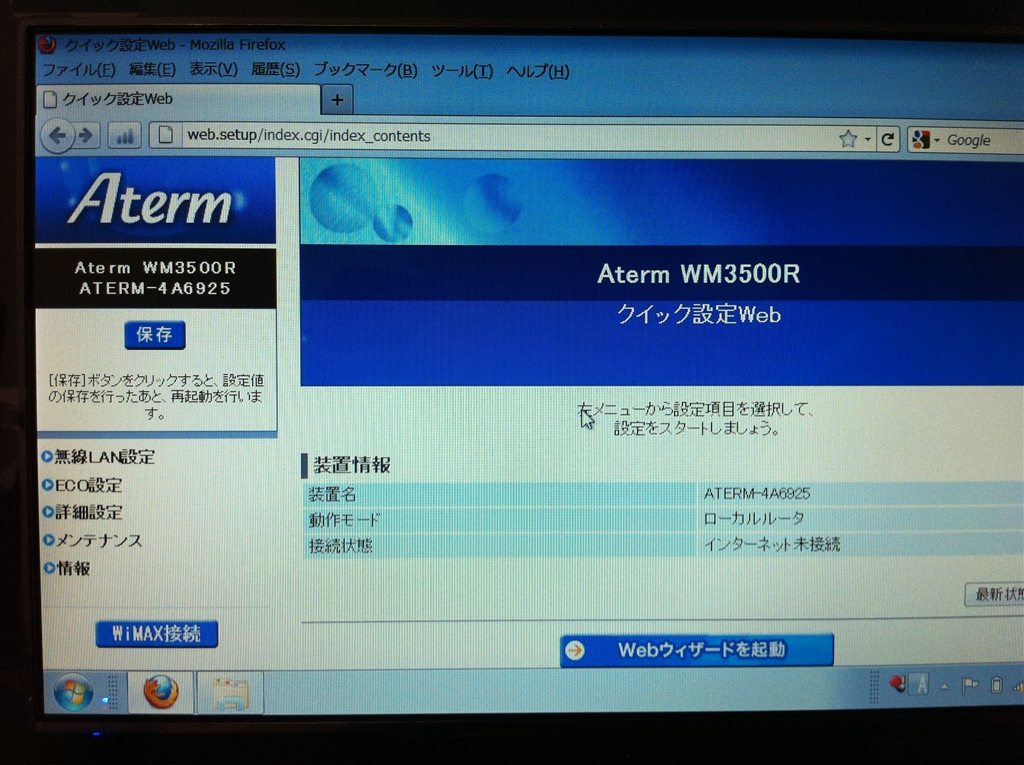
Task: Click the Aterm logo banner
Action: coord(155,200)
